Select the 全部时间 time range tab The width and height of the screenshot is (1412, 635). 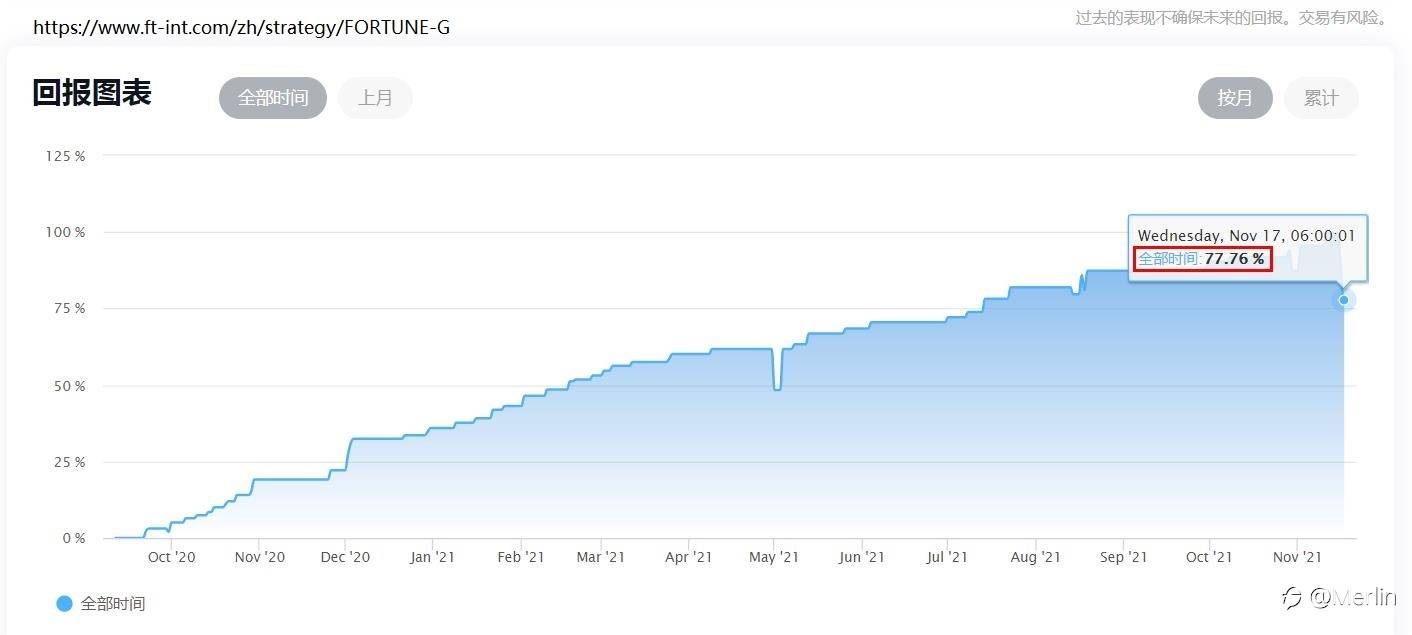click(273, 98)
